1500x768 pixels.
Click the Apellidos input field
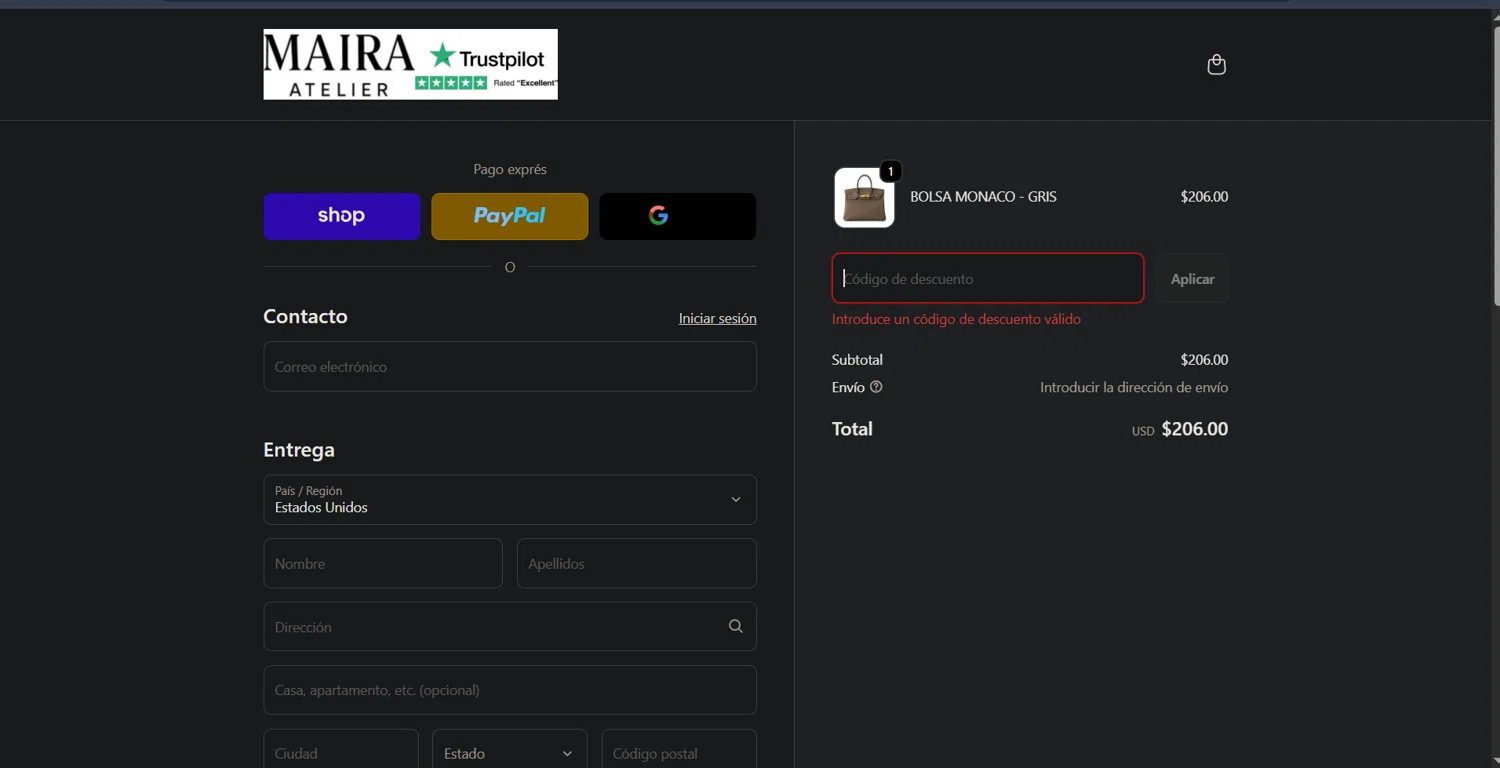pyautogui.click(x=637, y=564)
